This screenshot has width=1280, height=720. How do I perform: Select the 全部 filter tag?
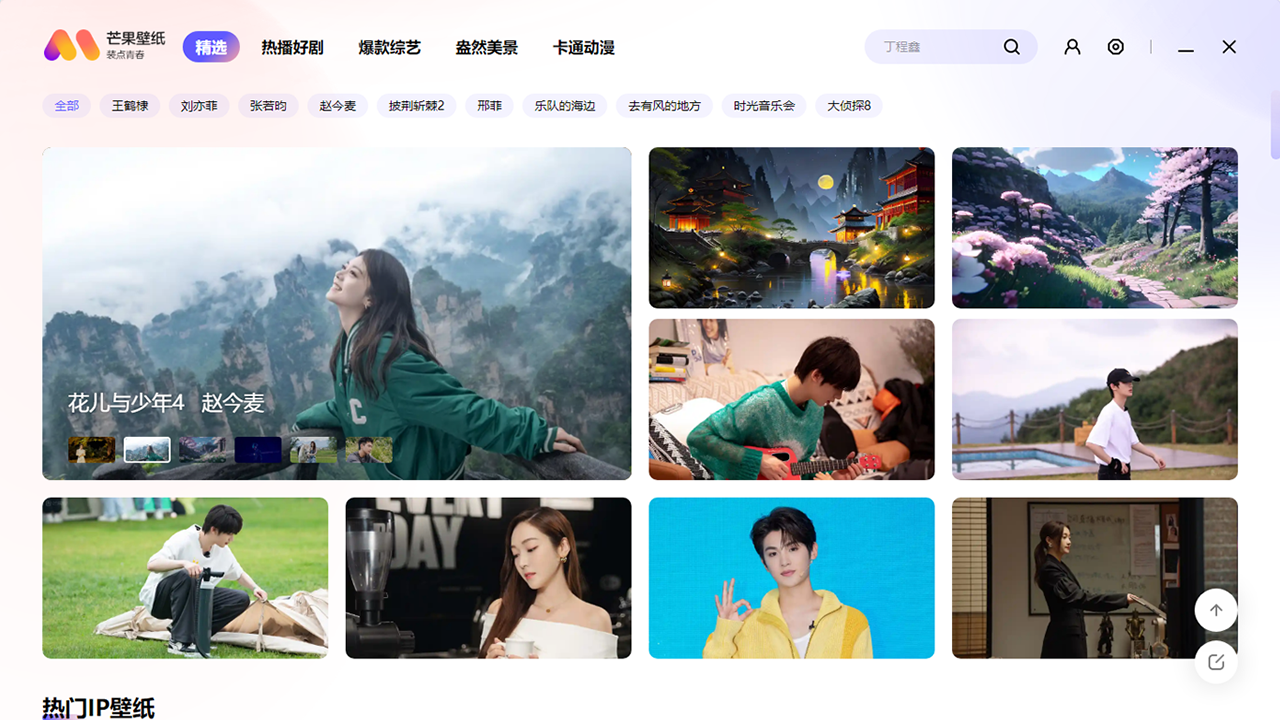pyautogui.click(x=66, y=105)
